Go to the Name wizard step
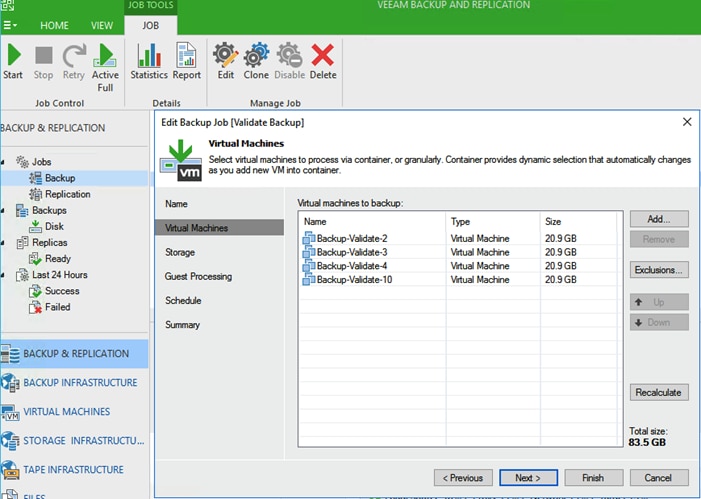Image resolution: width=701 pixels, height=499 pixels. pyautogui.click(x=176, y=204)
